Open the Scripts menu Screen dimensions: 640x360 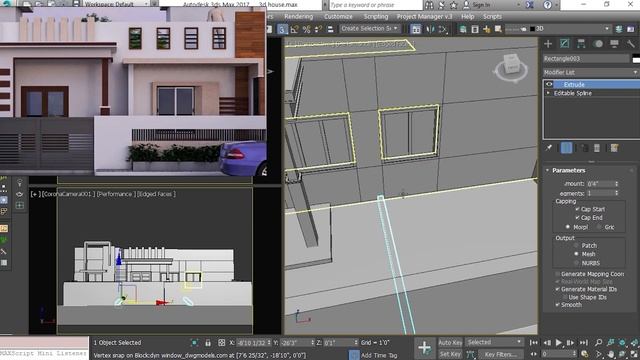pos(492,17)
